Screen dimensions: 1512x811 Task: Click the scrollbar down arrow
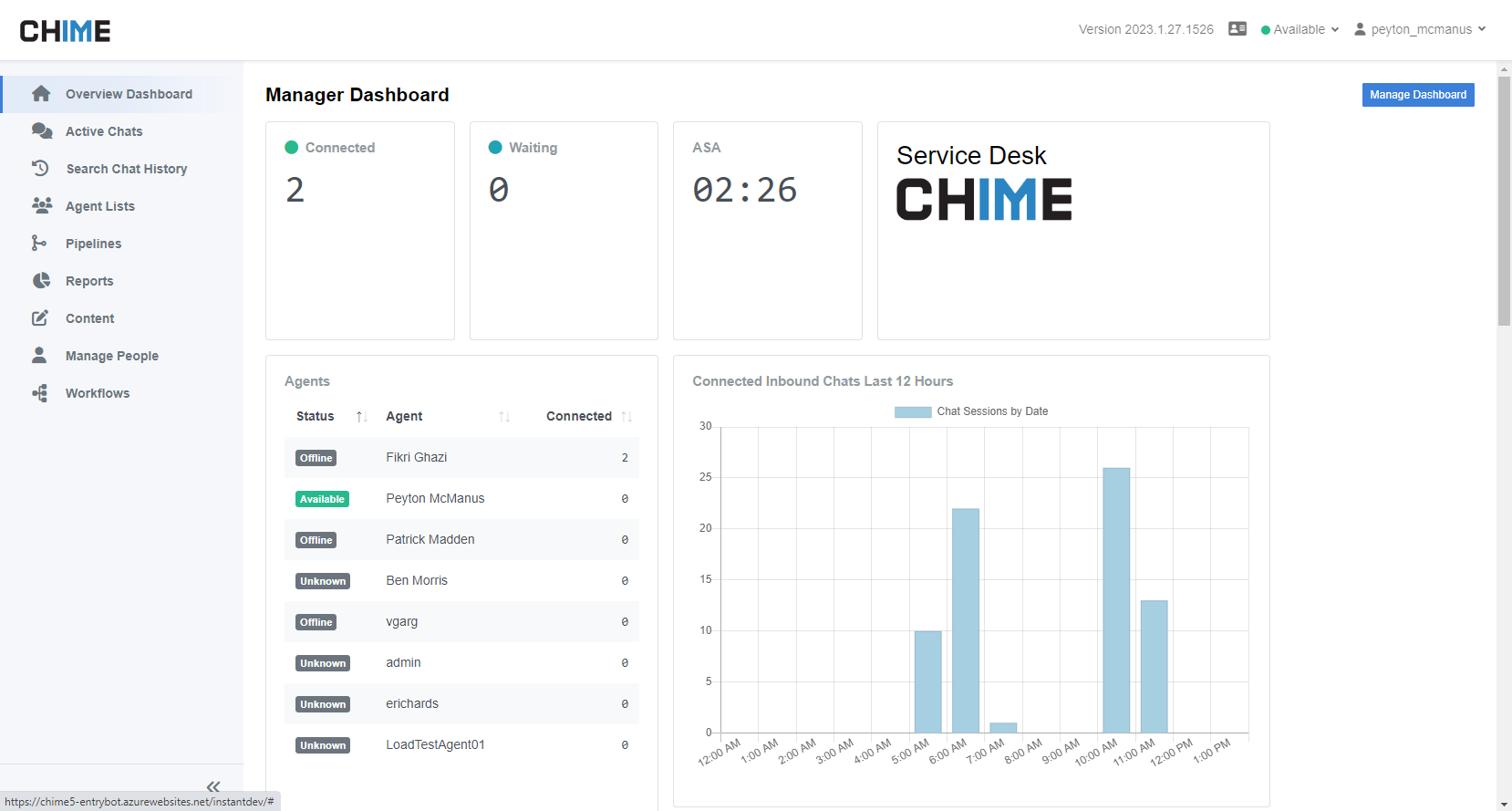1504,804
